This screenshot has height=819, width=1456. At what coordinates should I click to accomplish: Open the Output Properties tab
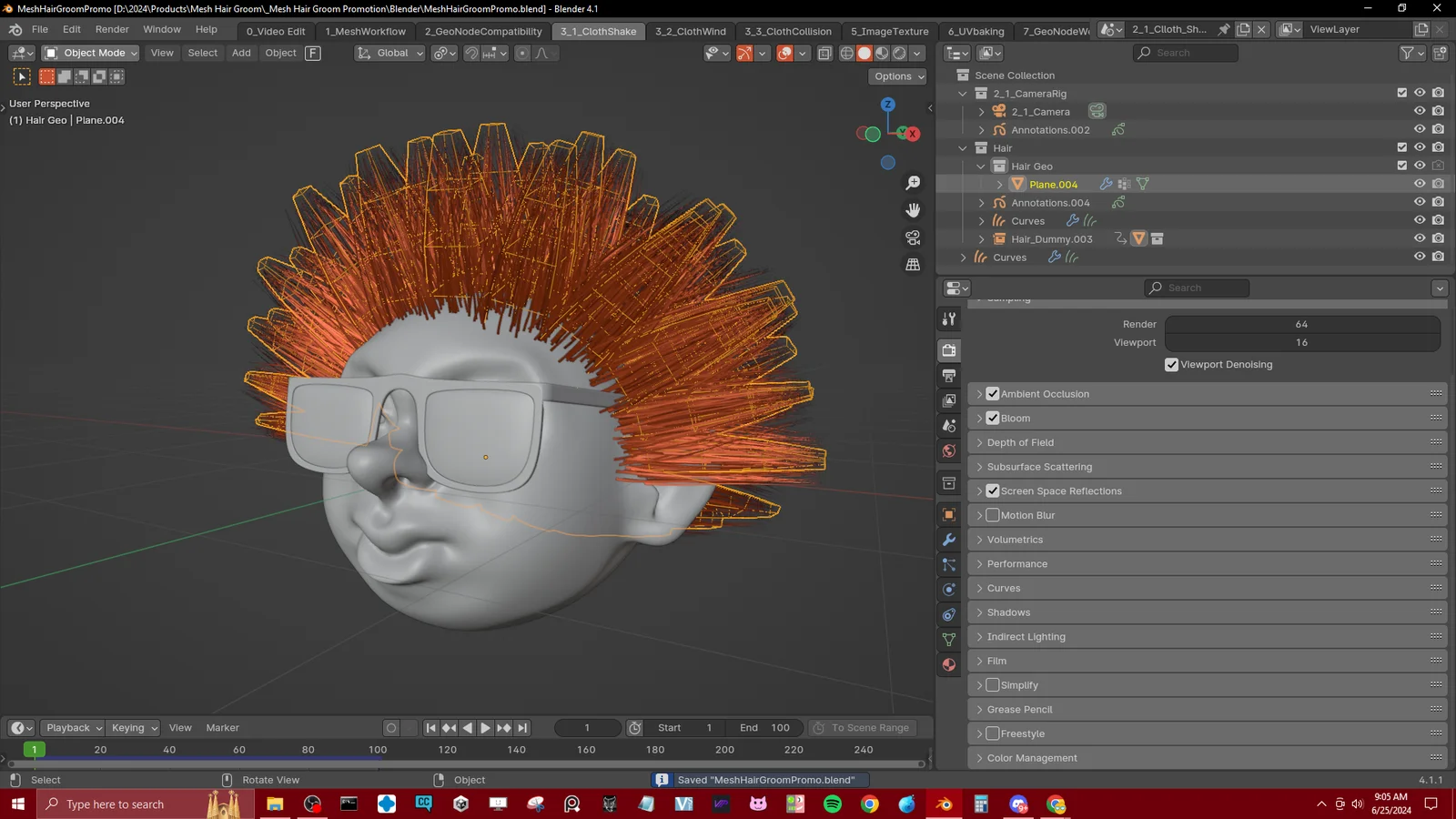(948, 376)
